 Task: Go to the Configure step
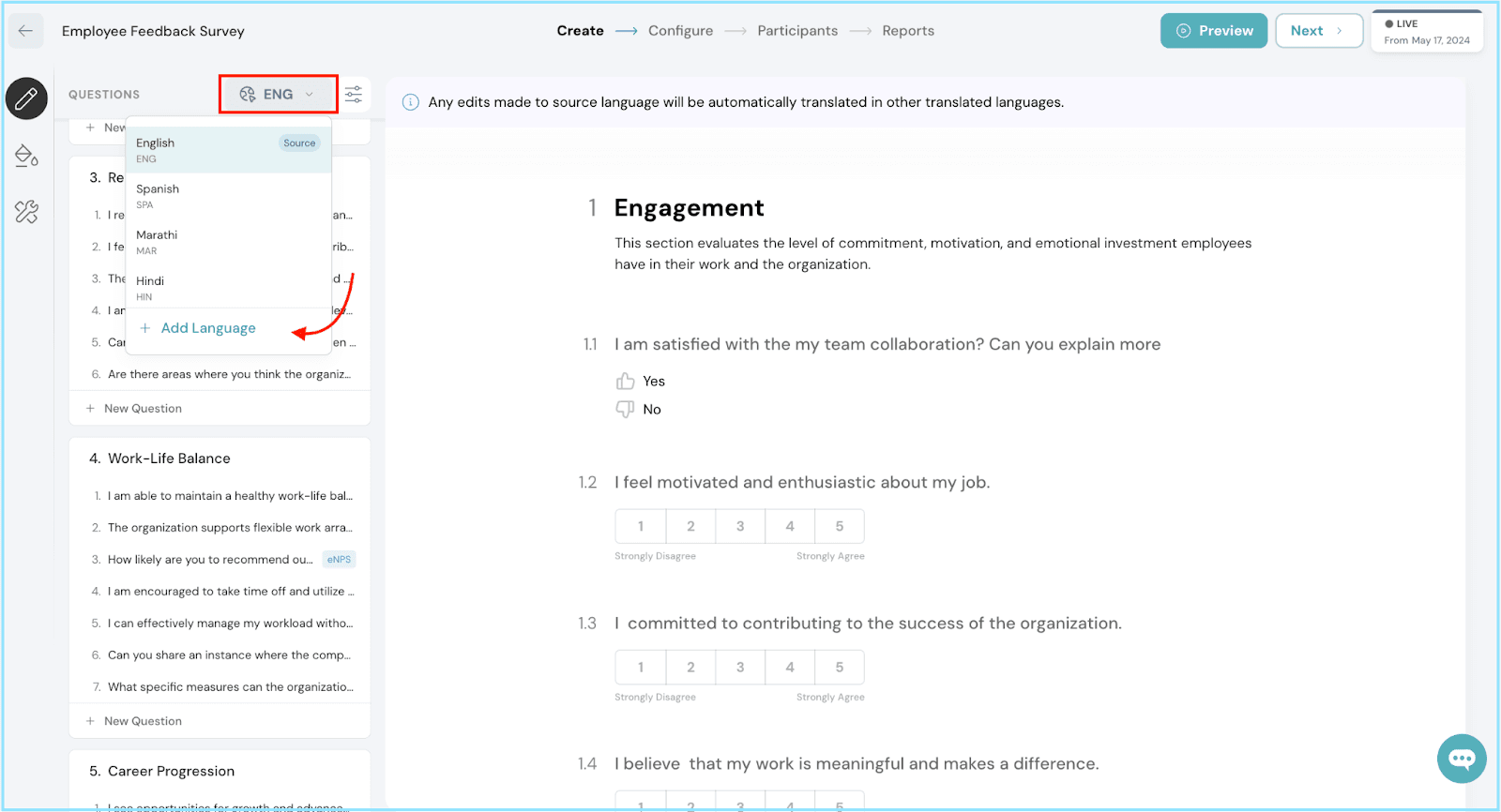[x=680, y=31]
